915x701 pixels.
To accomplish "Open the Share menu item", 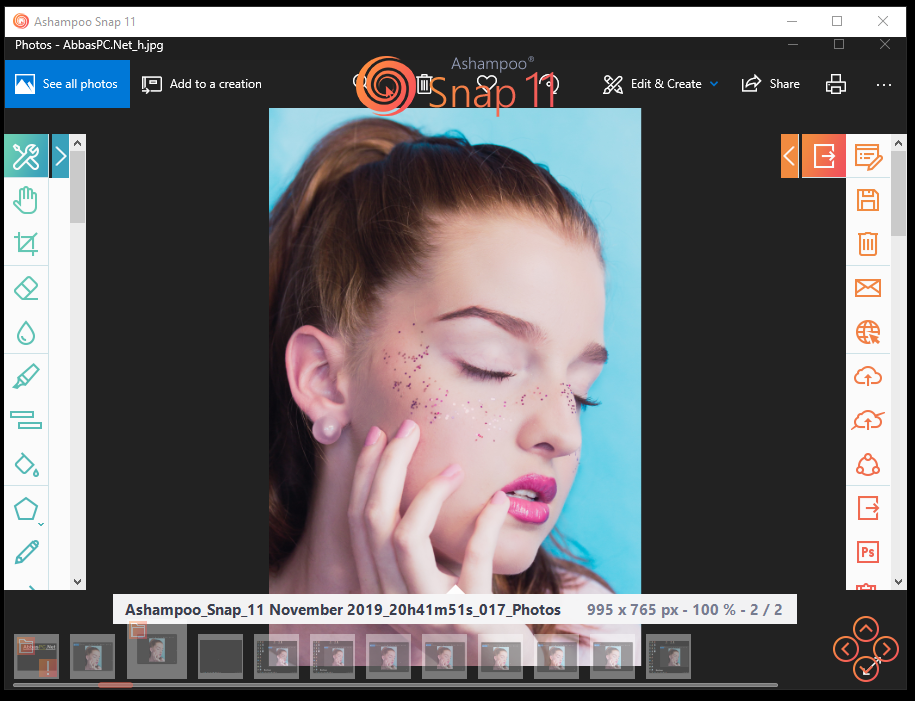I will point(770,84).
